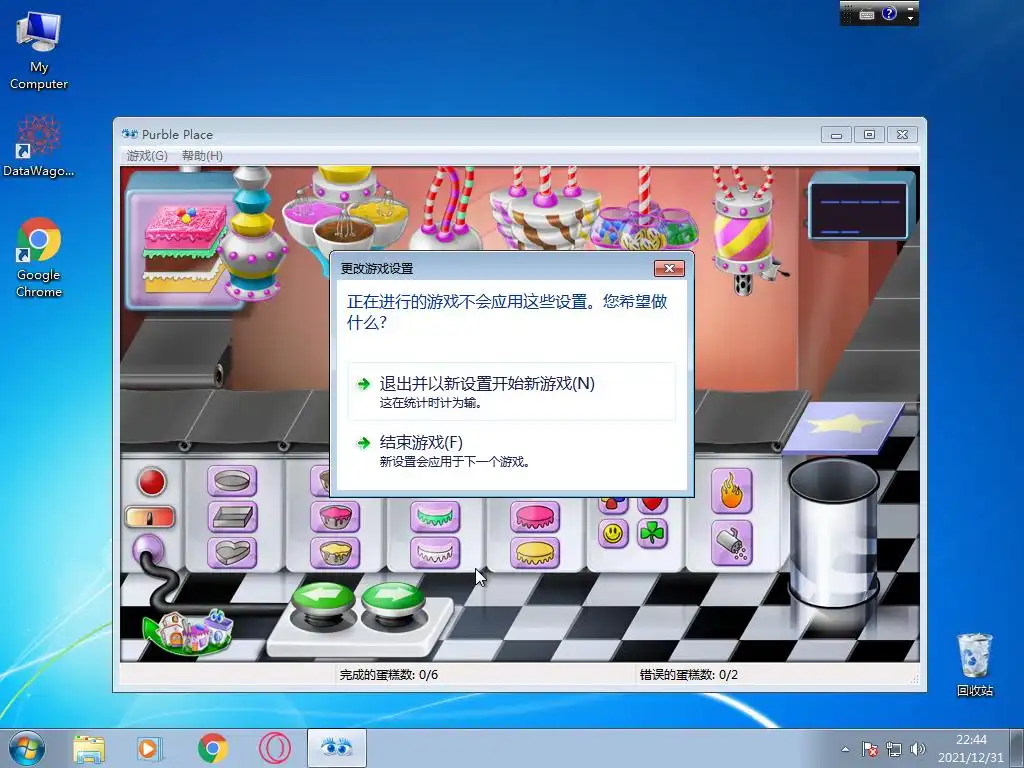This screenshot has height=768, width=1024.
Task: Open the DataWagon desktop shortcut
Action: pos(39,146)
